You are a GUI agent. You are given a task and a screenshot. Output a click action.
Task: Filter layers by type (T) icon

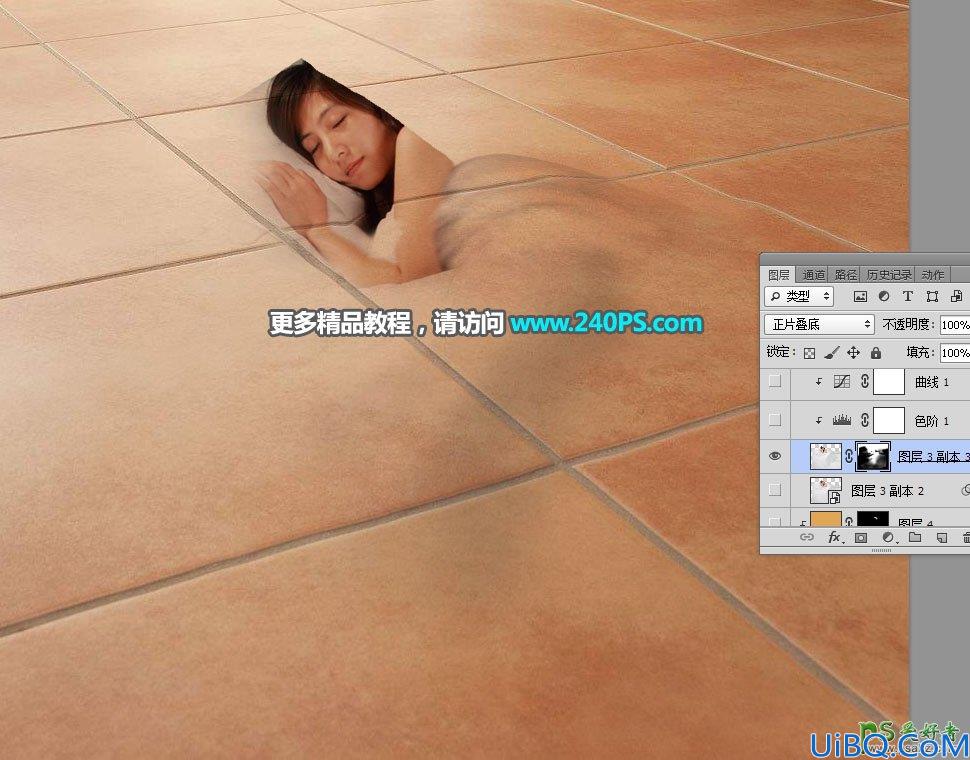pos(908,297)
